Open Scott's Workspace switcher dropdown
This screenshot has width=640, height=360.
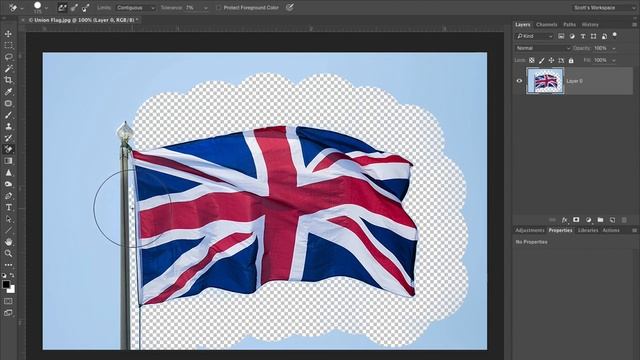coord(603,8)
